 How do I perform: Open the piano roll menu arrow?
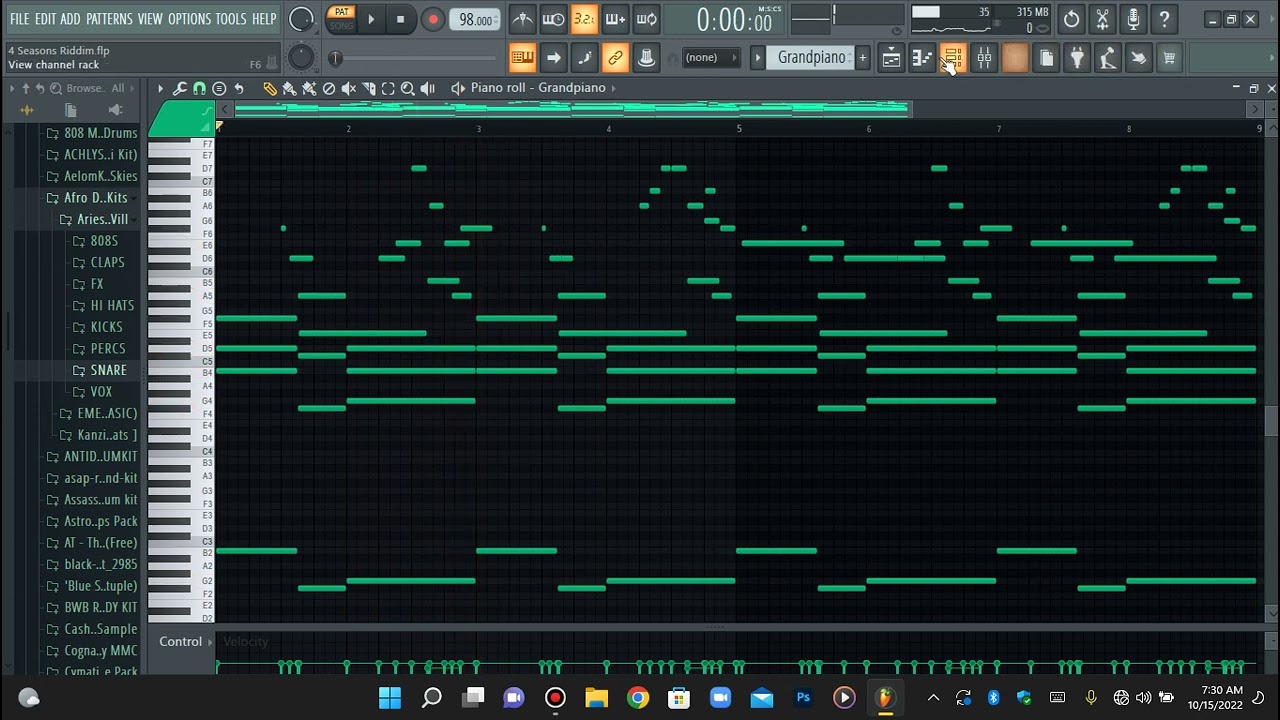pyautogui.click(x=160, y=88)
